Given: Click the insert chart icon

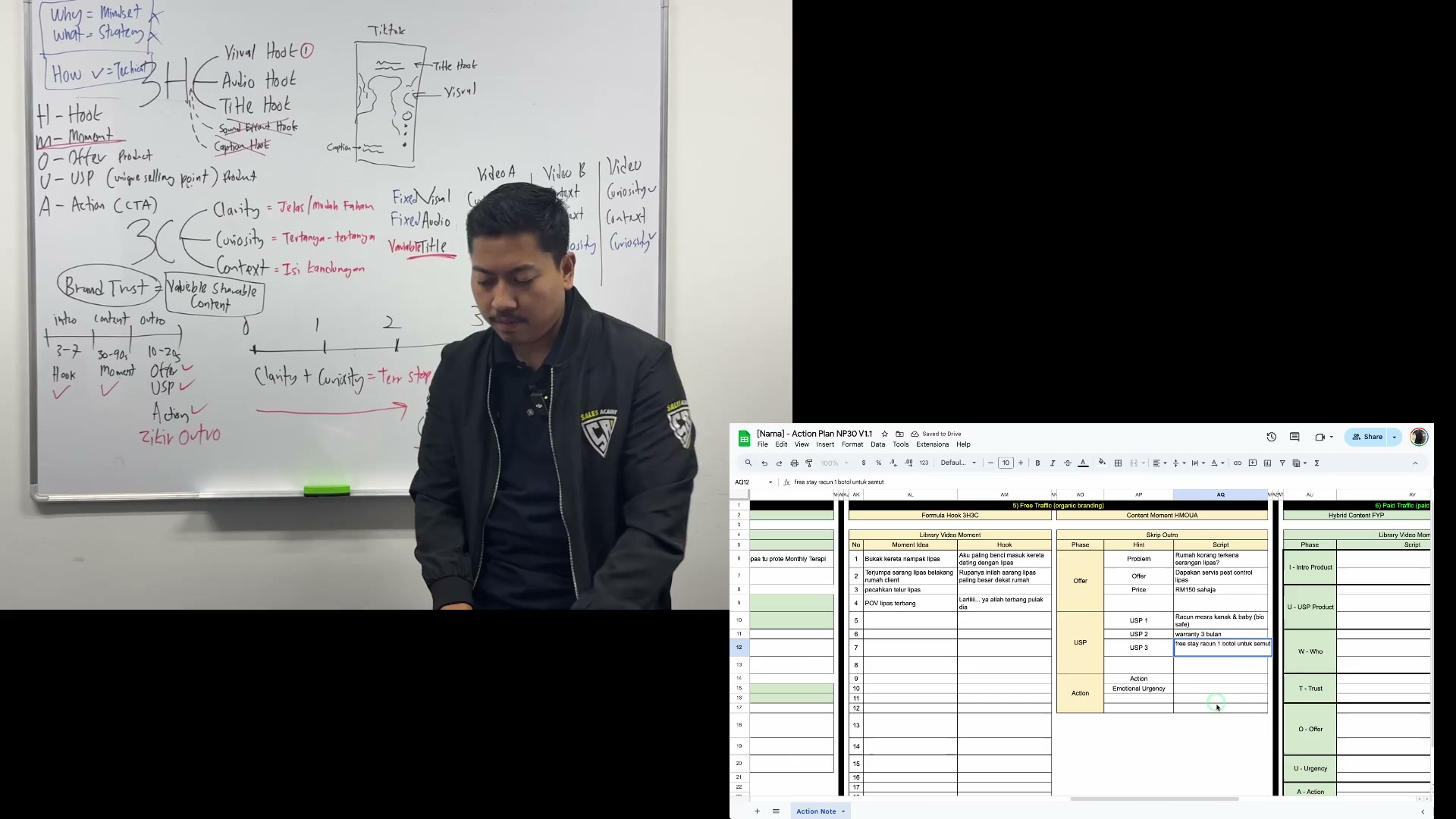Looking at the screenshot, I should tap(1267, 463).
